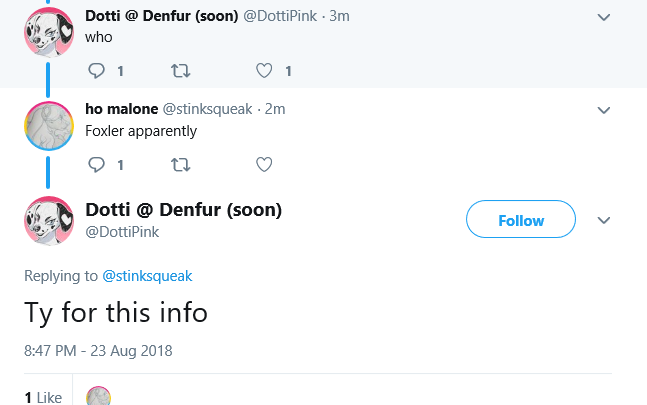Open Dotti's avatar on main tweet

click(x=49, y=221)
